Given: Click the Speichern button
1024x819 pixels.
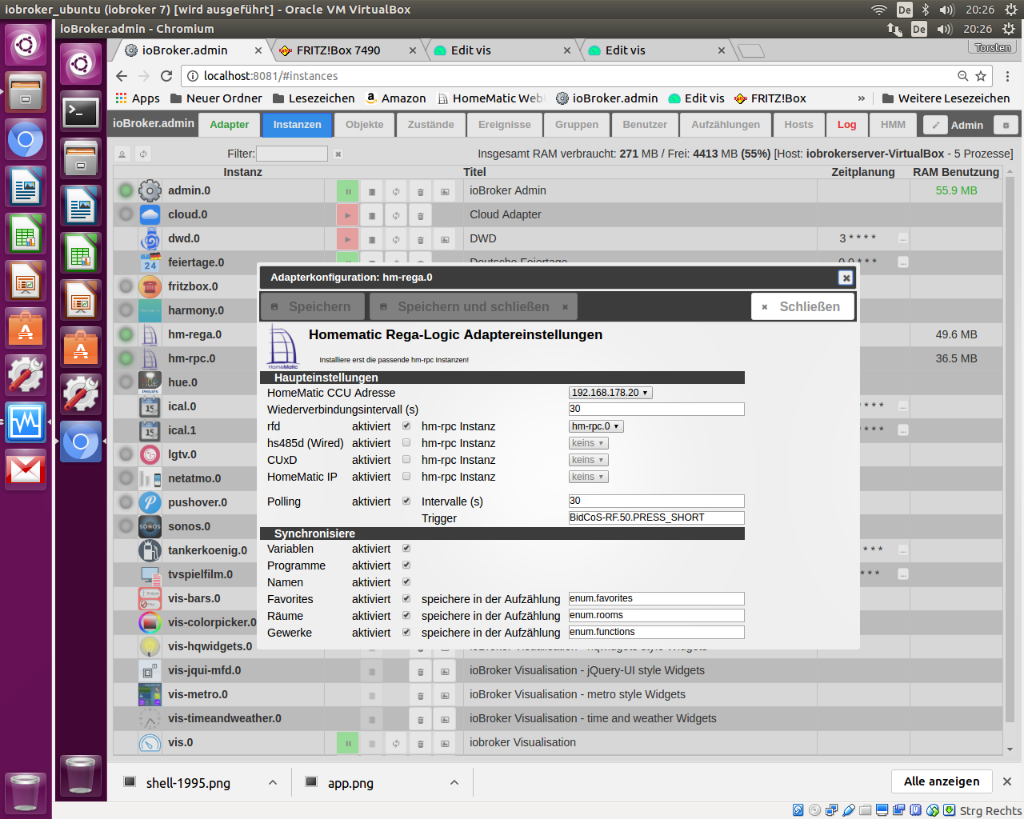Looking at the screenshot, I should (x=312, y=307).
